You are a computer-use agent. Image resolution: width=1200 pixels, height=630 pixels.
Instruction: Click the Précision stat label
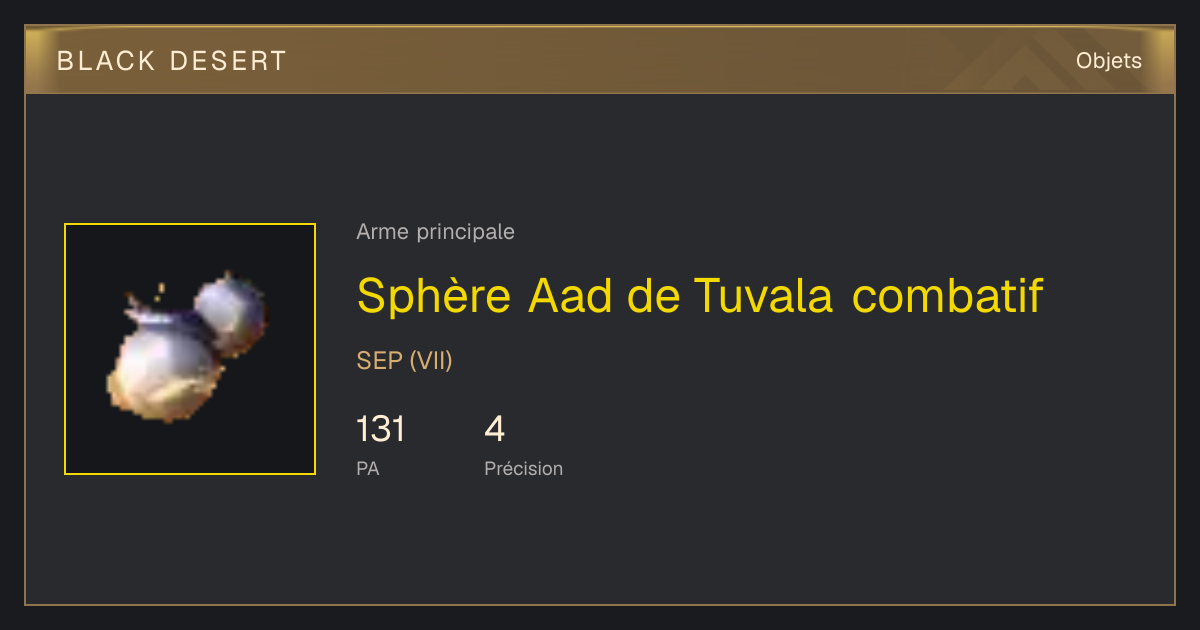[x=523, y=468]
